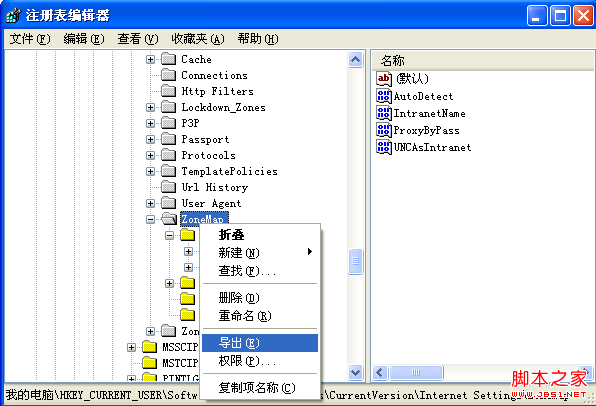Click the vertical scrollbar thumb in tree
This screenshot has width=596, height=406.
pos(355,261)
